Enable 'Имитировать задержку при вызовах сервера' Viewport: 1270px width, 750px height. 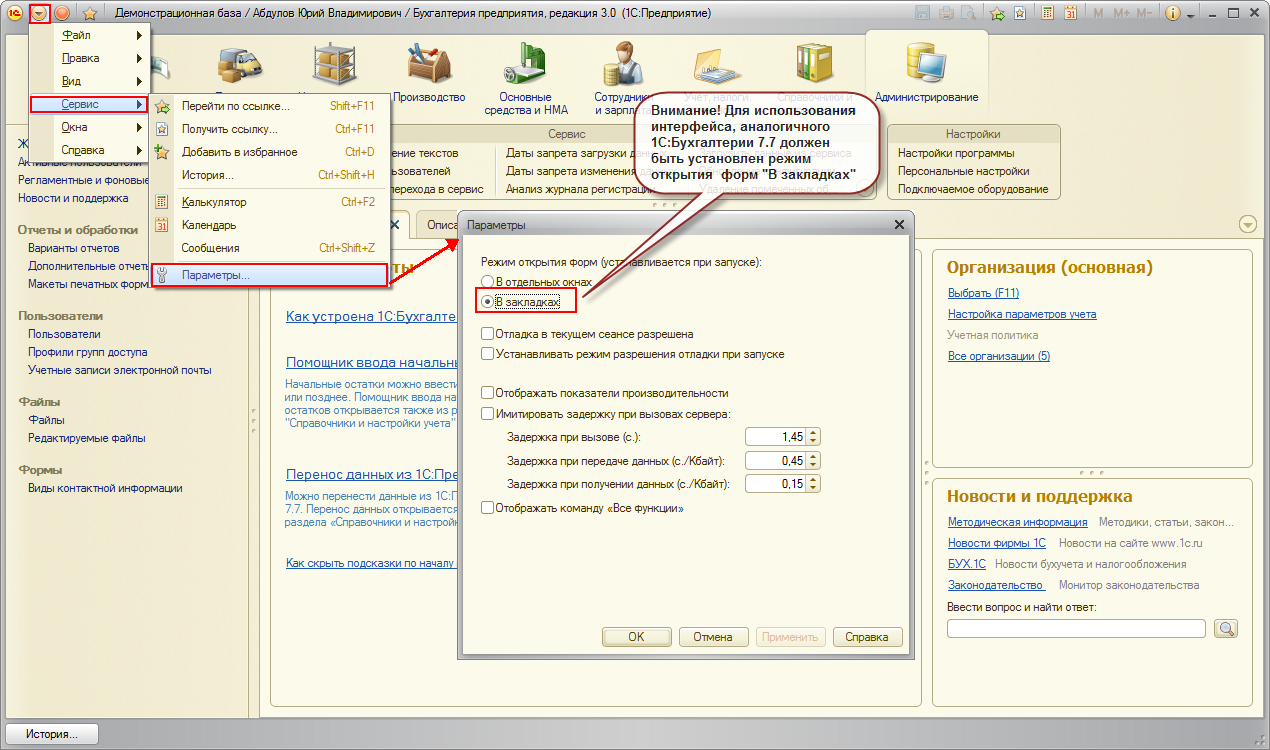pos(487,414)
